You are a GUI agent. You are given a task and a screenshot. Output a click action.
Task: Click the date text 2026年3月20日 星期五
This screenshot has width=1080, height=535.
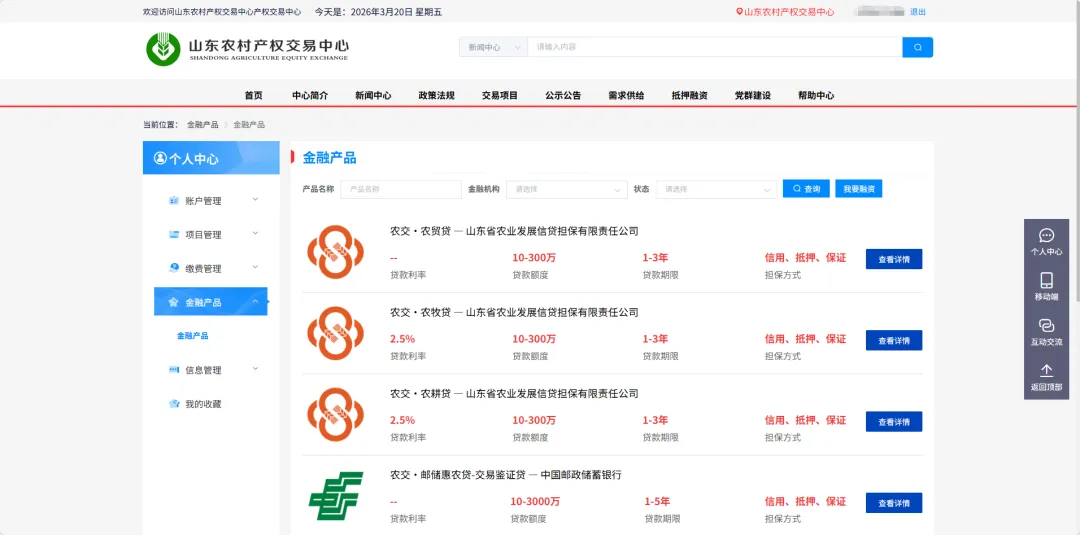point(396,12)
